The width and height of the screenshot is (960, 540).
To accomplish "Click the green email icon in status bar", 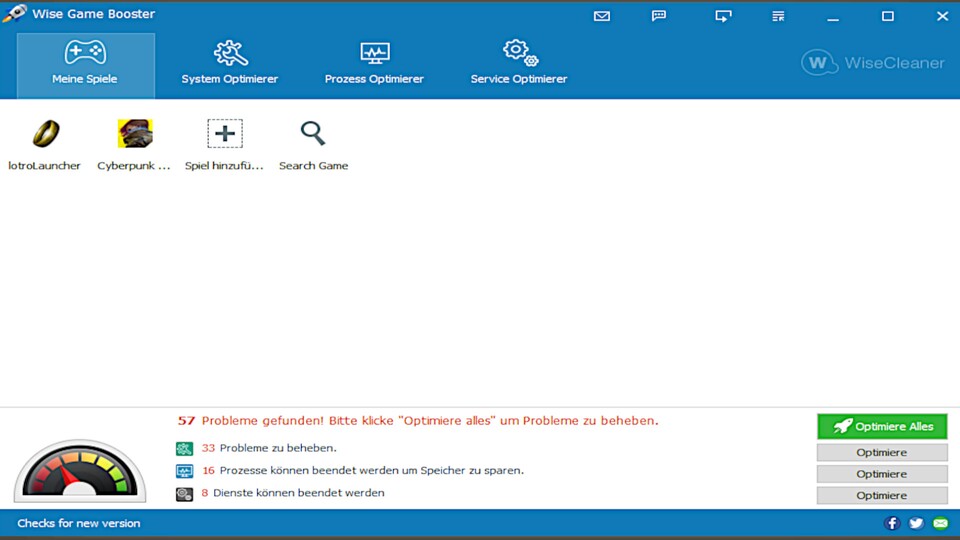I will (940, 523).
